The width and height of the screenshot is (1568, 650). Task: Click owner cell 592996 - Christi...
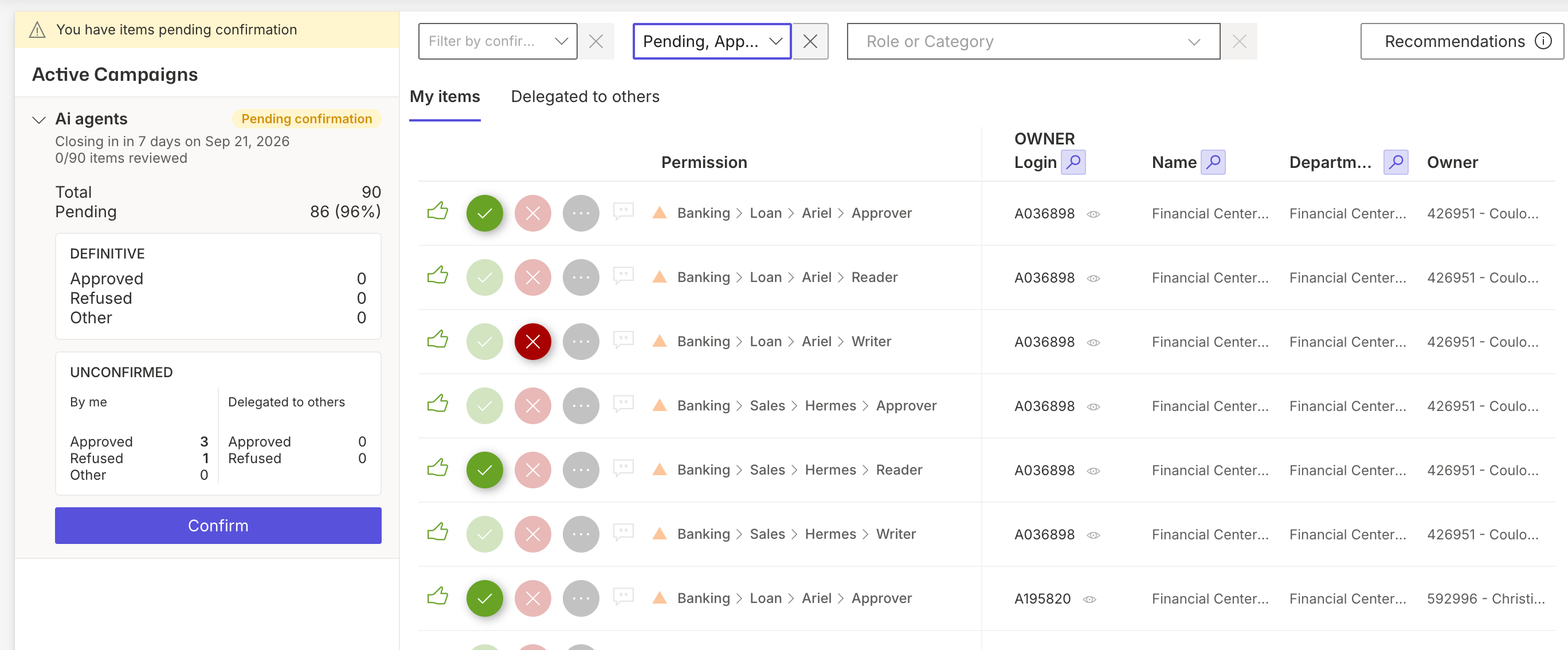(x=1486, y=598)
